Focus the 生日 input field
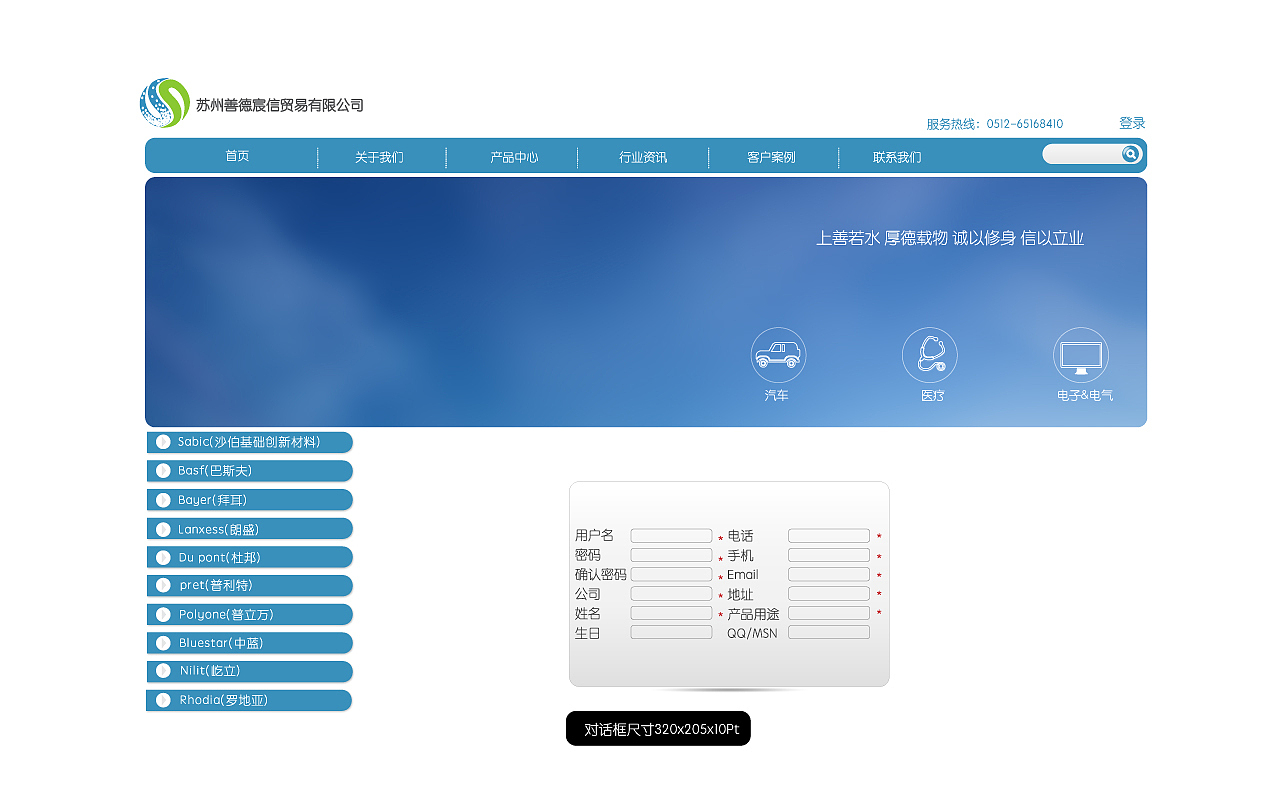The image size is (1280, 800). tap(671, 632)
